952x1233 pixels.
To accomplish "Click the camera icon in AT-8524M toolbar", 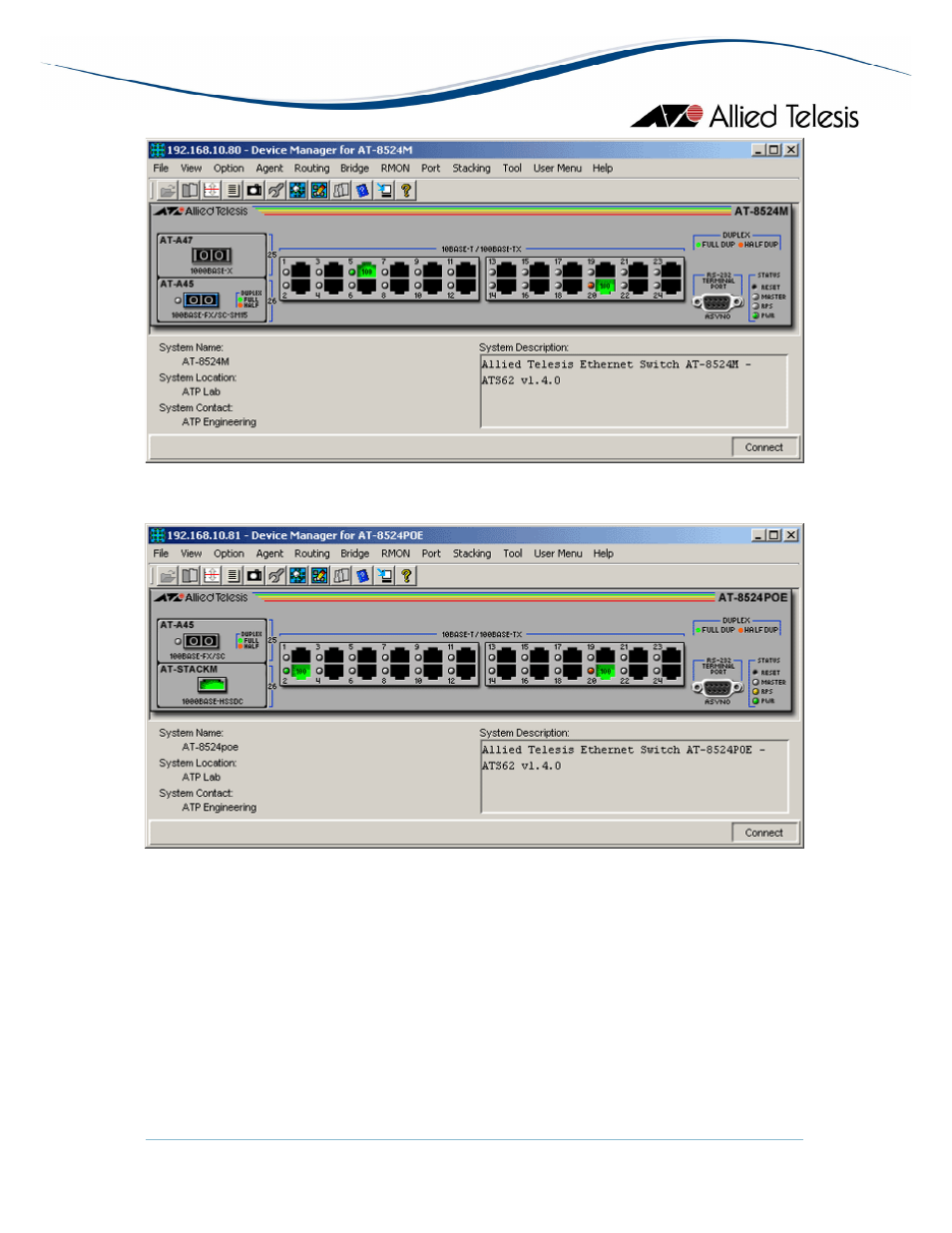I will pos(254,190).
